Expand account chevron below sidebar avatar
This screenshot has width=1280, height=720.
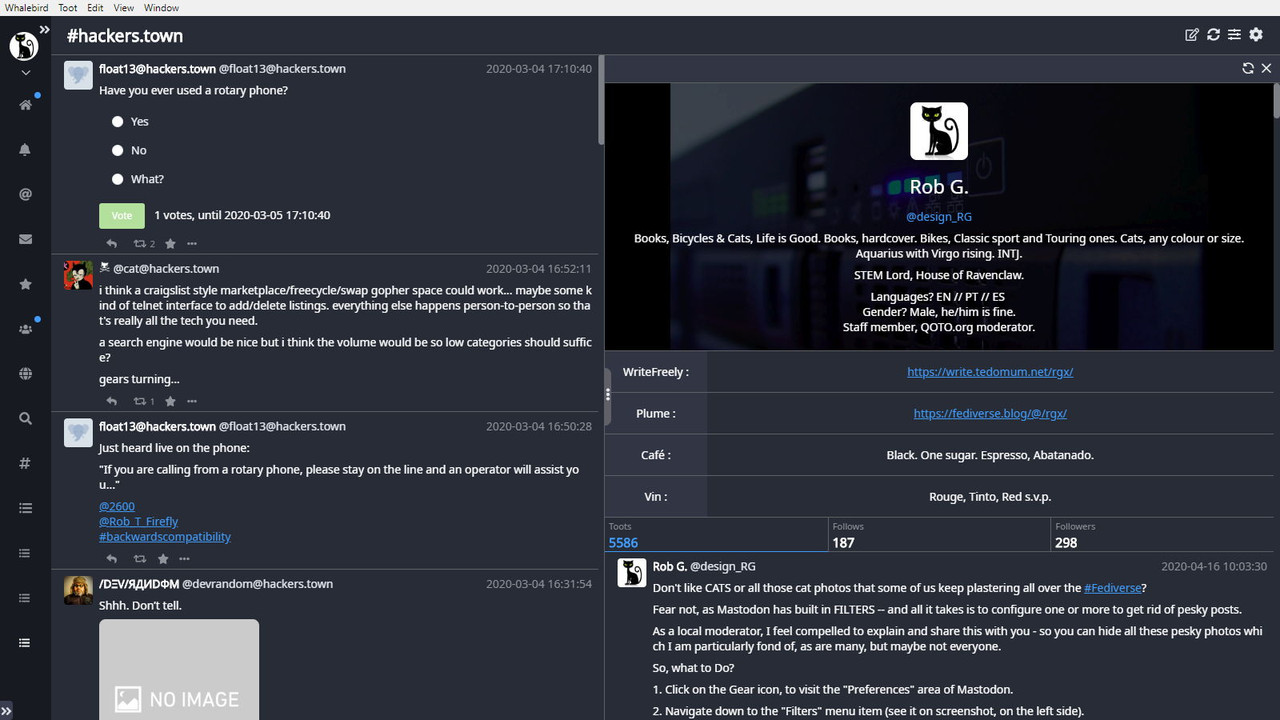pyautogui.click(x=25, y=73)
